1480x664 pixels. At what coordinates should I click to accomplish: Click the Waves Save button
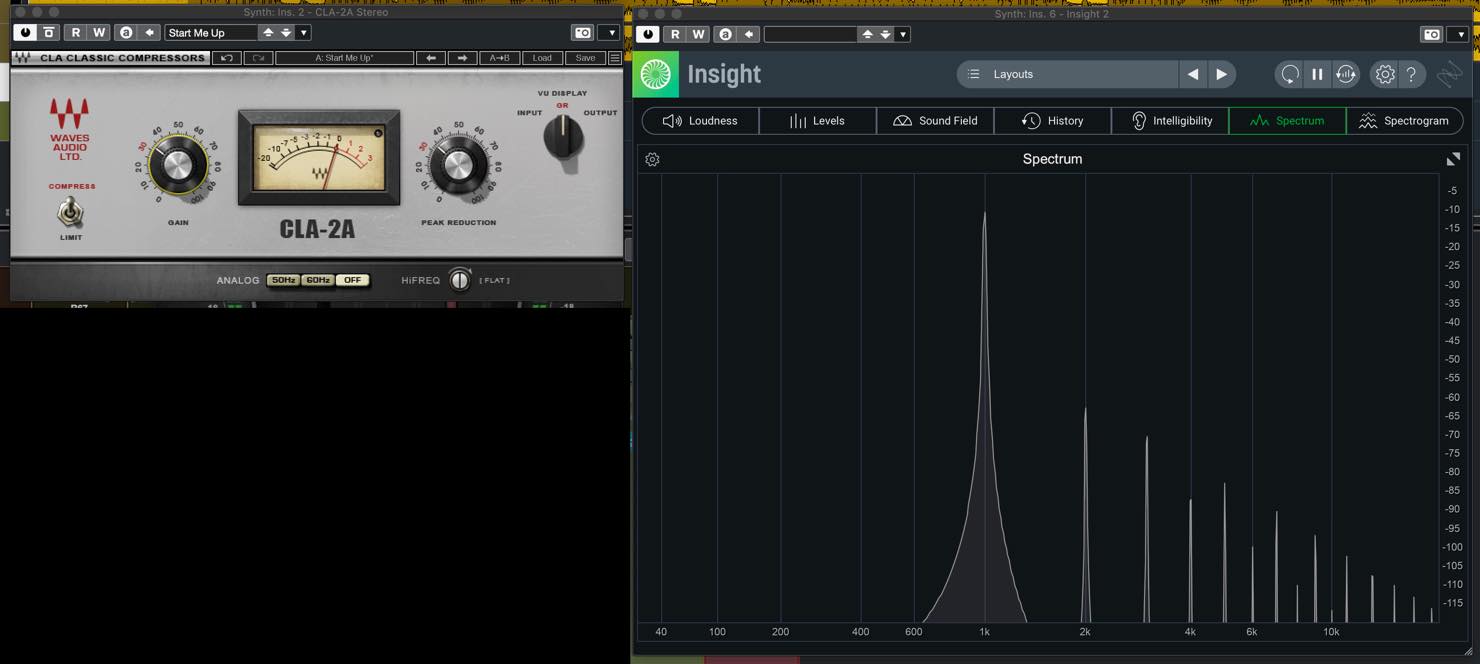point(585,58)
